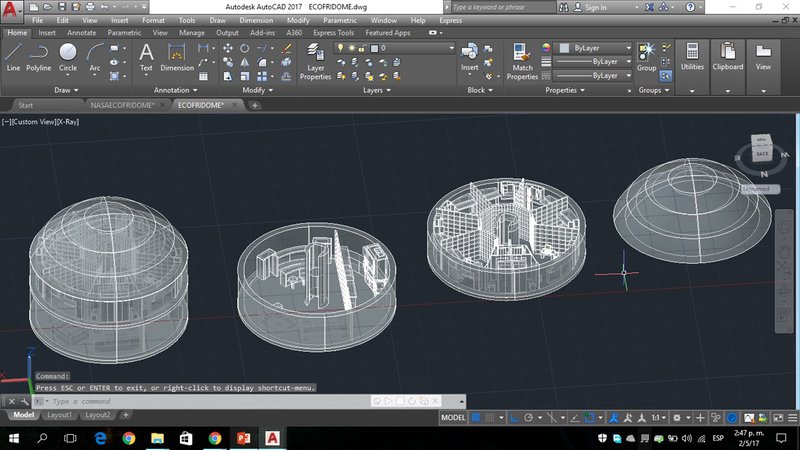Select the Move tool in Modify panel
800x450 pixels.
click(229, 48)
